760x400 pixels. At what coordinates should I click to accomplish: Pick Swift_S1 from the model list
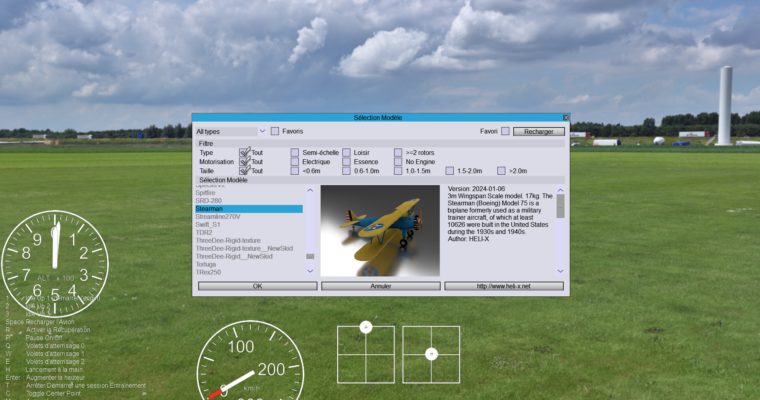tap(208, 225)
